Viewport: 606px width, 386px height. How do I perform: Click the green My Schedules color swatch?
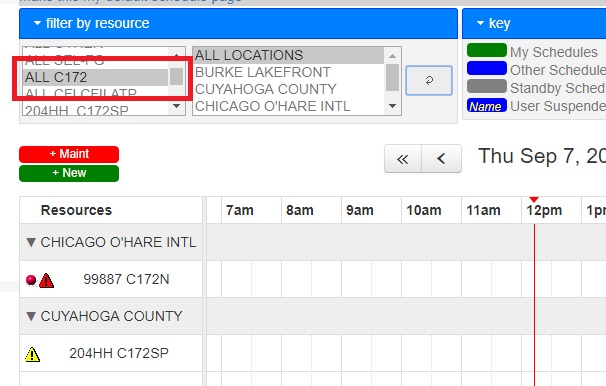click(487, 50)
